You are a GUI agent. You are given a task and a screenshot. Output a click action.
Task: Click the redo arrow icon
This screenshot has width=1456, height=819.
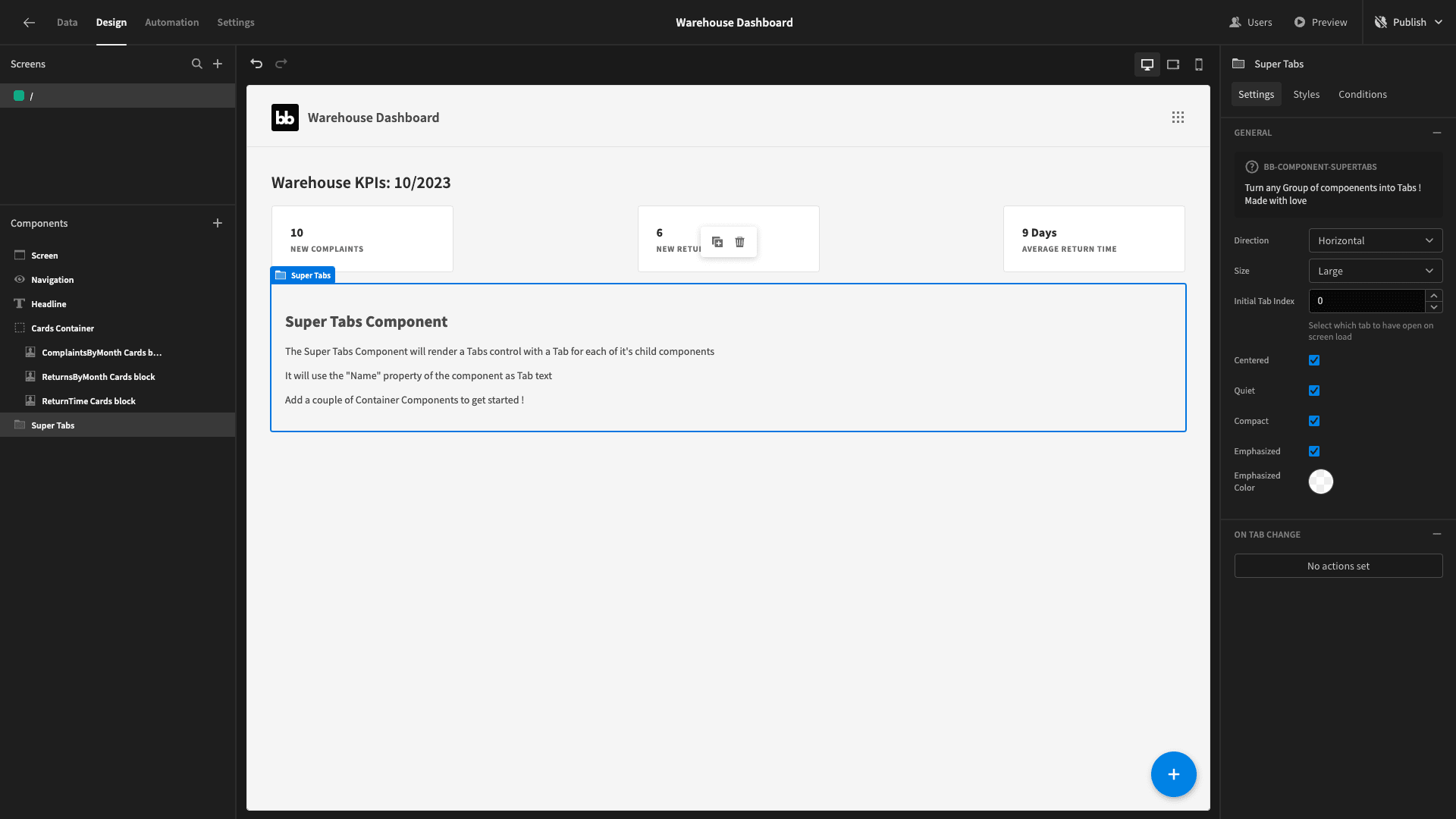point(281,64)
